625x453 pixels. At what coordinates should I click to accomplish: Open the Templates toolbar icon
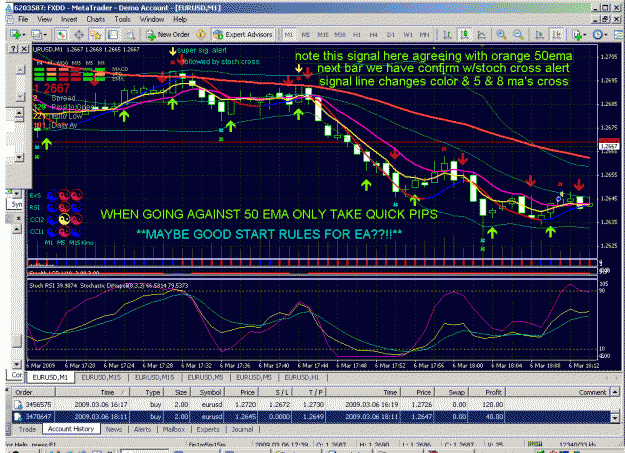[620, 35]
